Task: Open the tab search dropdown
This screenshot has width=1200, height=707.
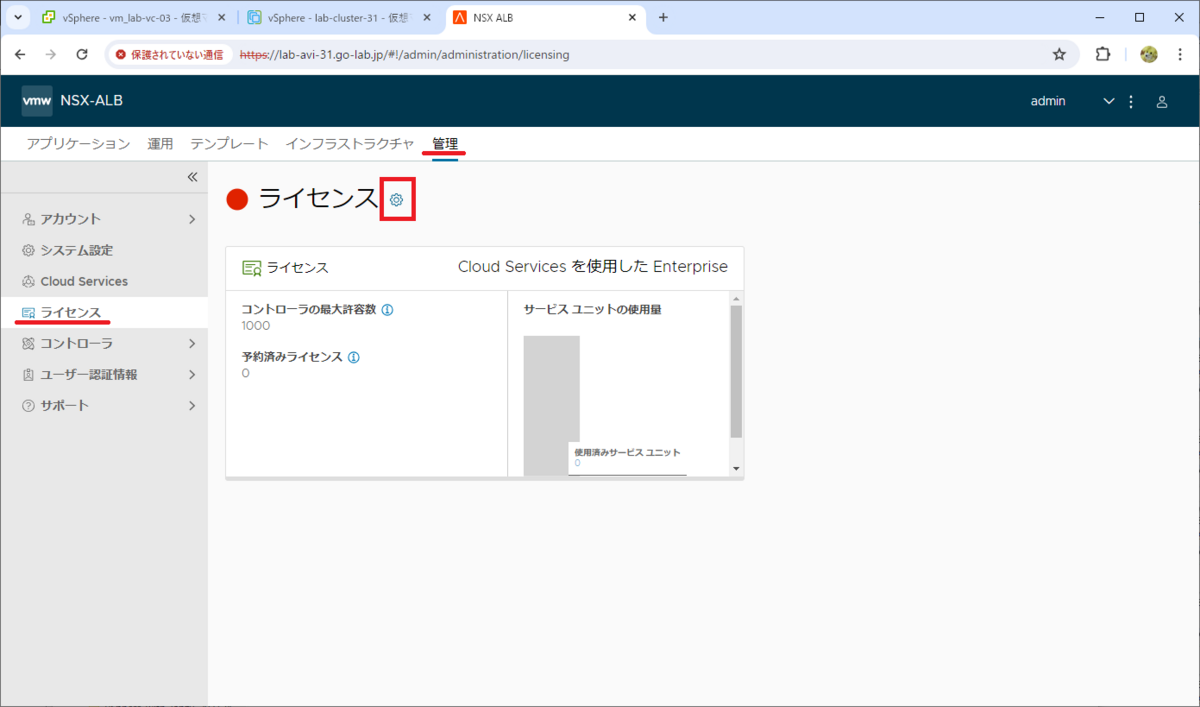Action: point(18,17)
